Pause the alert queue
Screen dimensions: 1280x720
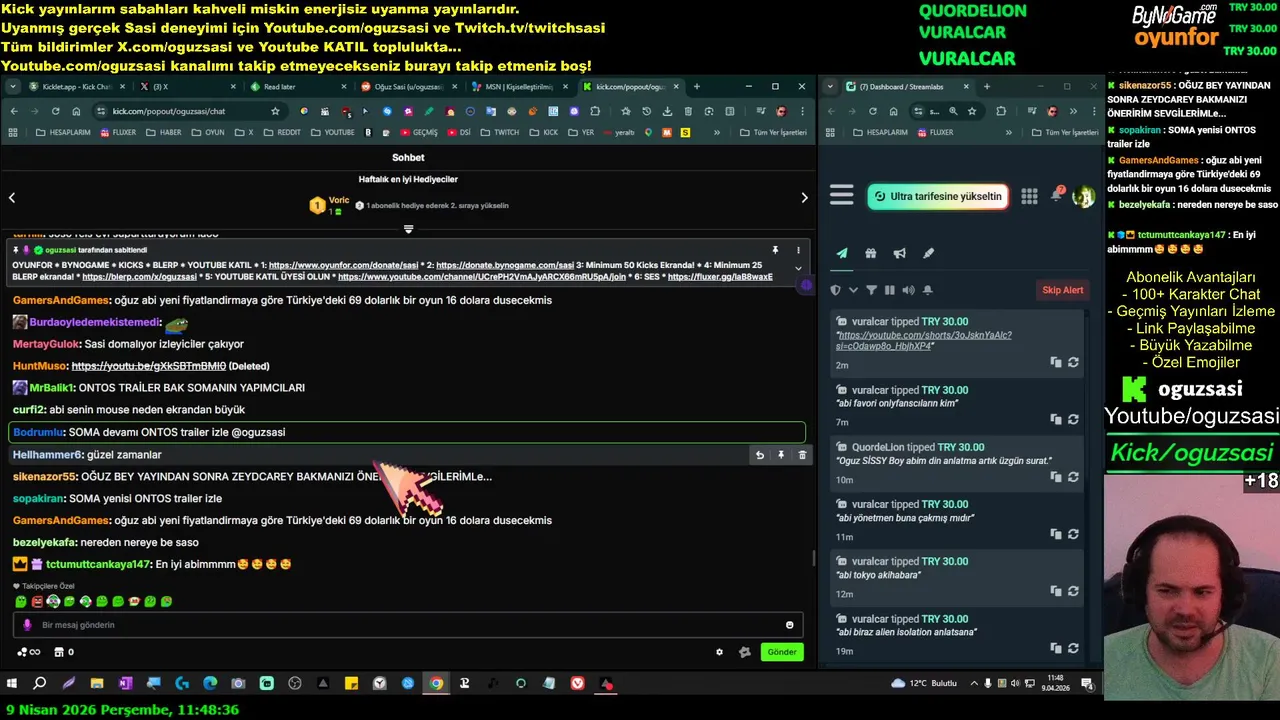pos(889,290)
